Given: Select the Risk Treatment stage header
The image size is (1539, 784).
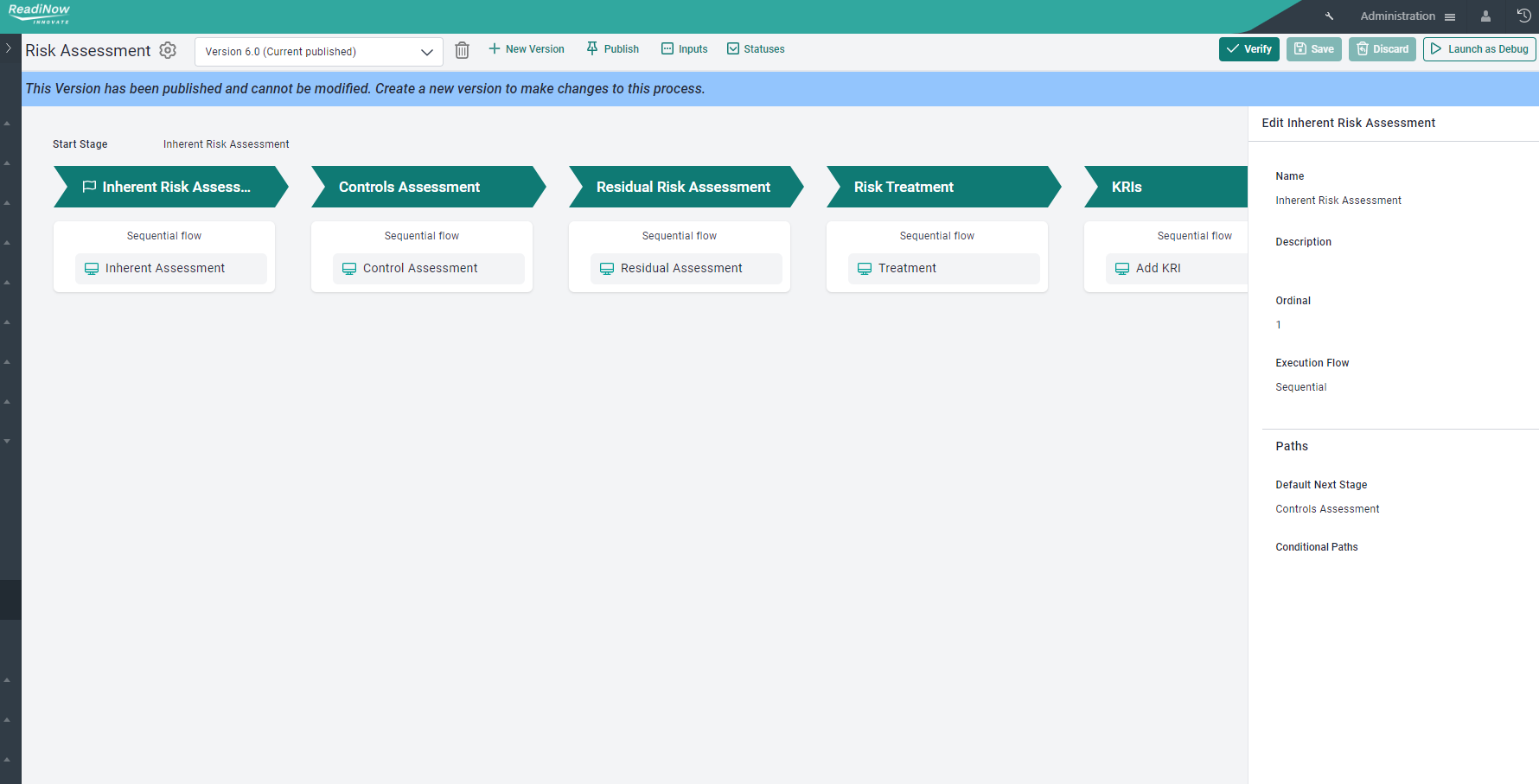Looking at the screenshot, I should (x=944, y=187).
